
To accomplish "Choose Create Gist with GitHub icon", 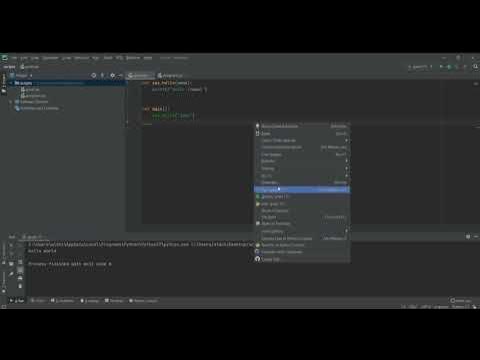I will pos(302,259).
